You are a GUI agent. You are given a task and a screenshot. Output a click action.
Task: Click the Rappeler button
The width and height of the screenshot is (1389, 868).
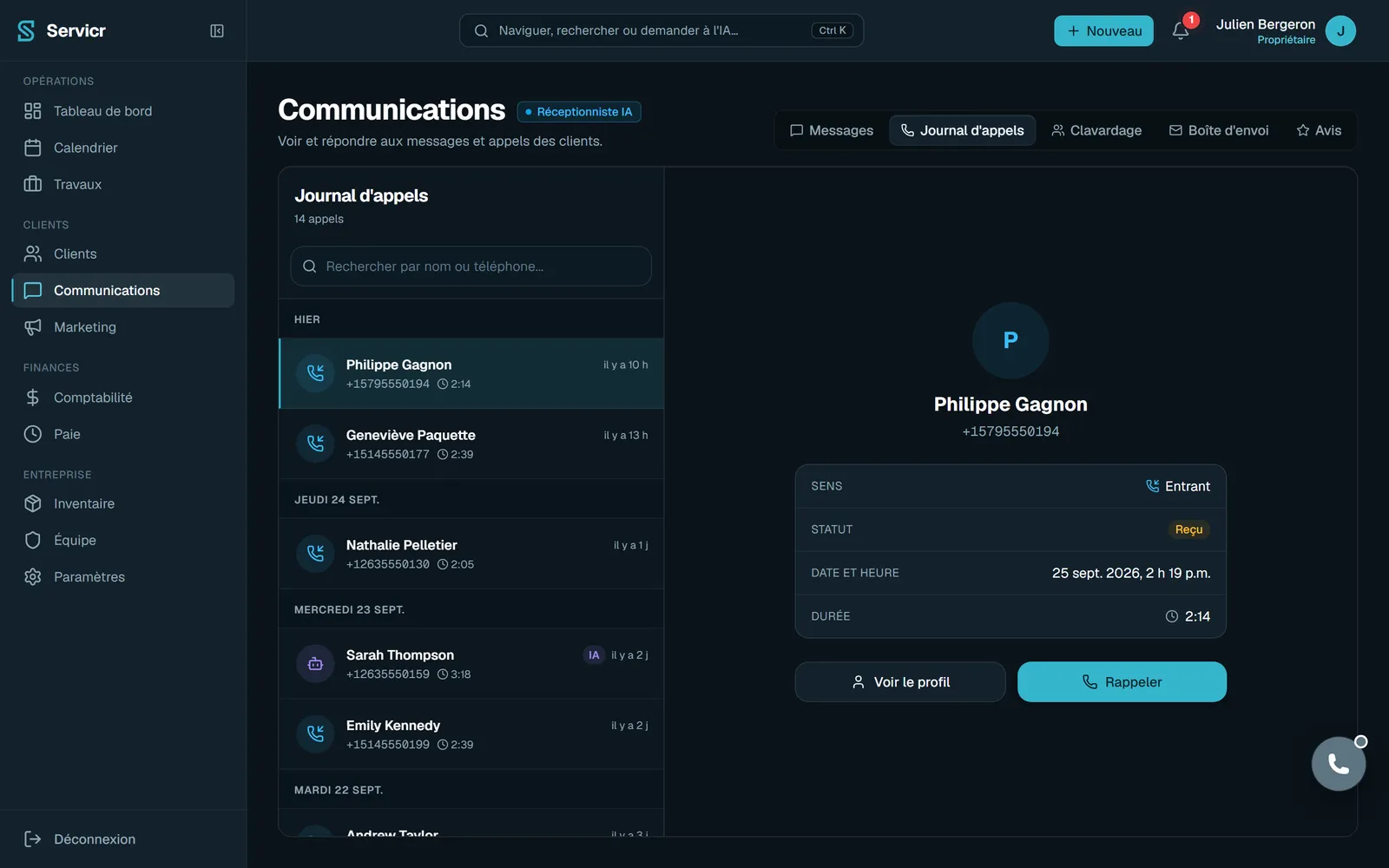[x=1122, y=682]
